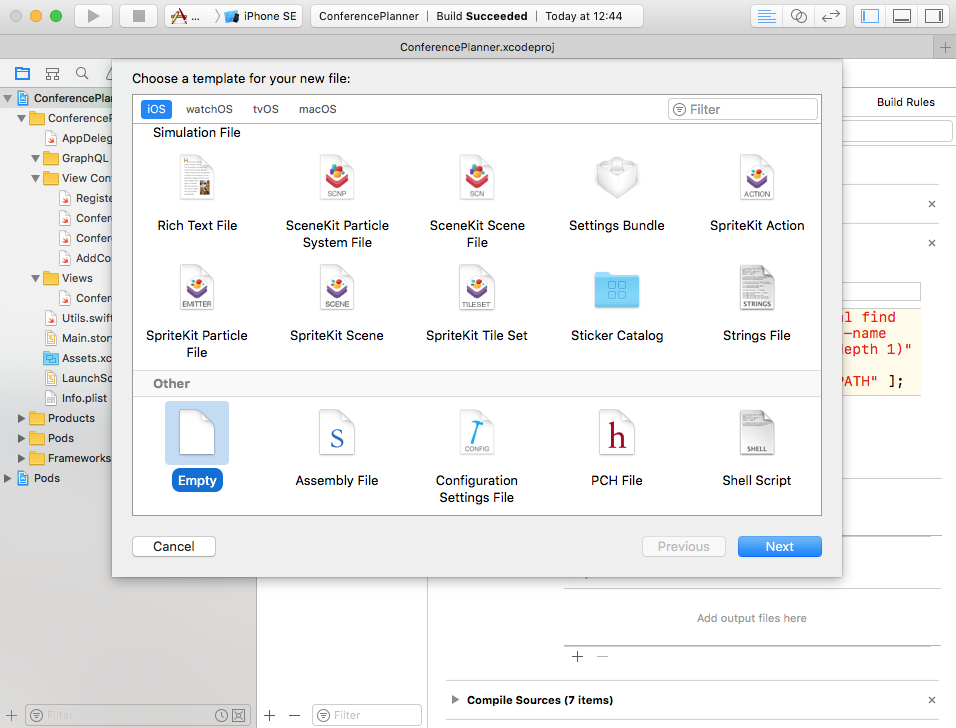Screen dimensions: 956x728
Task: Remove the Compile Sources build phase
Action: pos(932,700)
